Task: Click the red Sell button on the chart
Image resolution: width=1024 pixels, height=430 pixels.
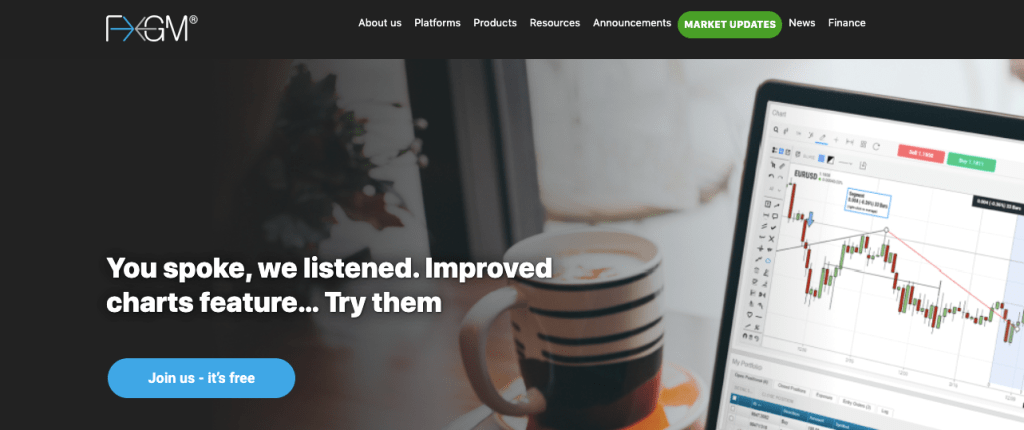Action: pos(920,154)
